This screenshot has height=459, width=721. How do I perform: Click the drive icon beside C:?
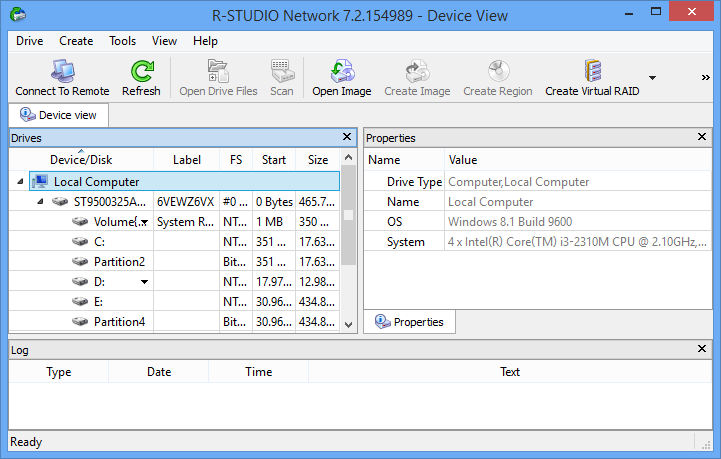(80, 241)
